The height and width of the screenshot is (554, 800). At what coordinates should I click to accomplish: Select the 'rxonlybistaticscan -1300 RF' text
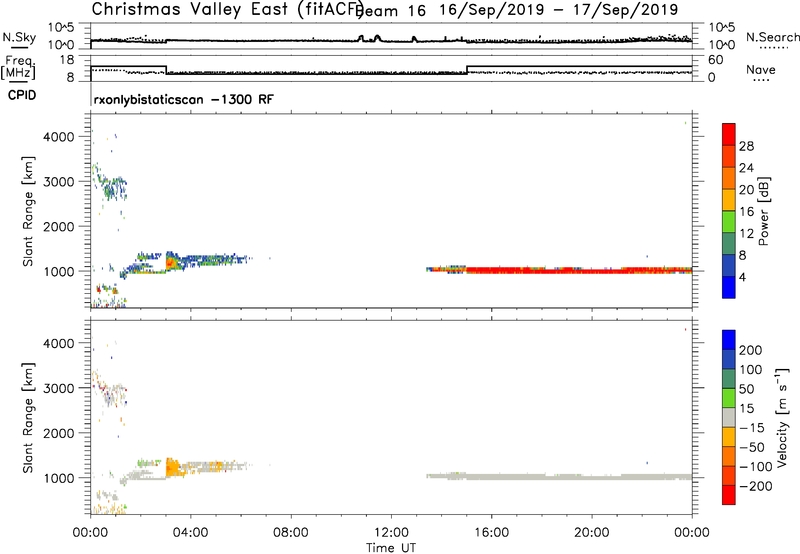(x=183, y=99)
